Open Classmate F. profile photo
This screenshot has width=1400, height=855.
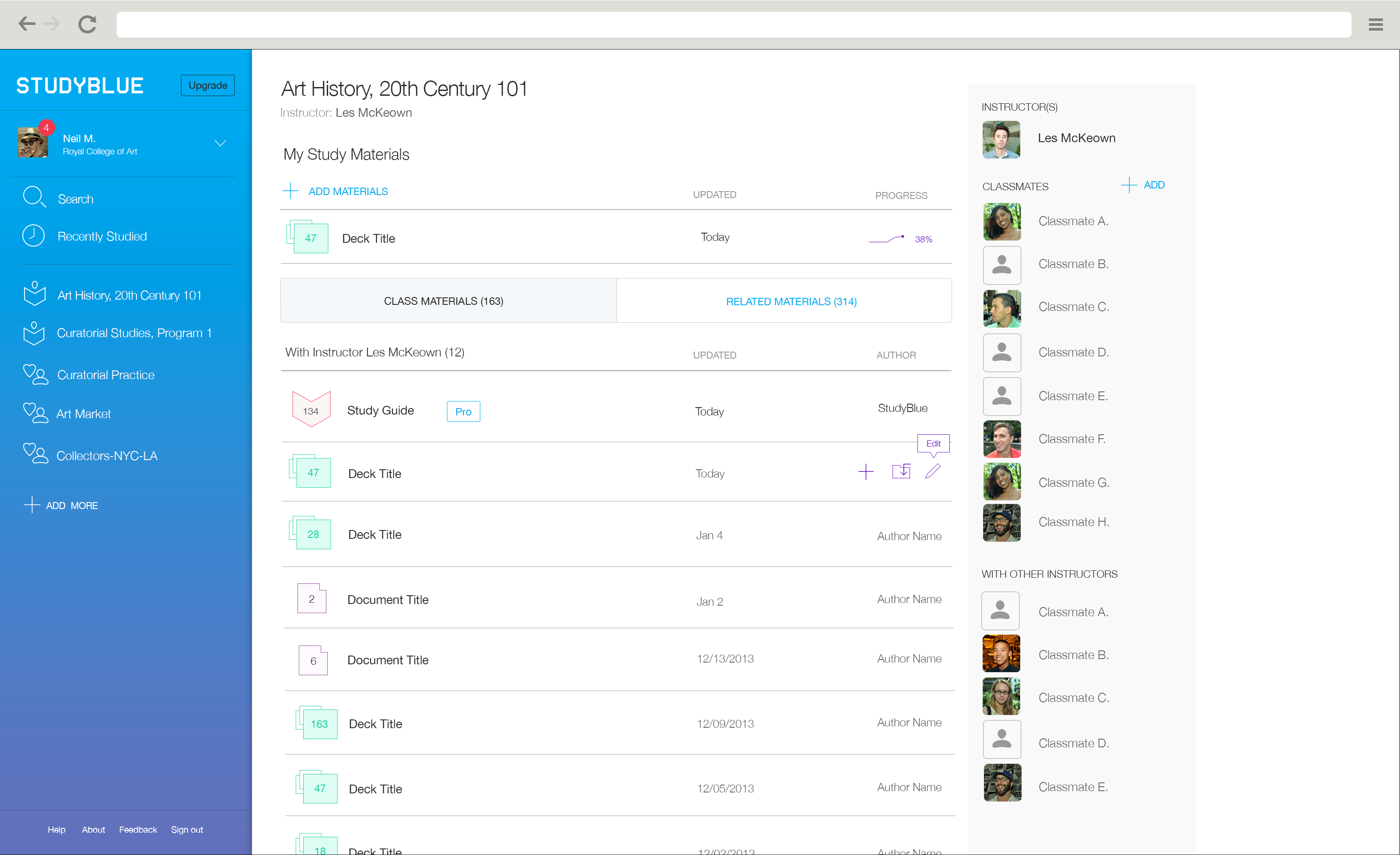(1002, 439)
